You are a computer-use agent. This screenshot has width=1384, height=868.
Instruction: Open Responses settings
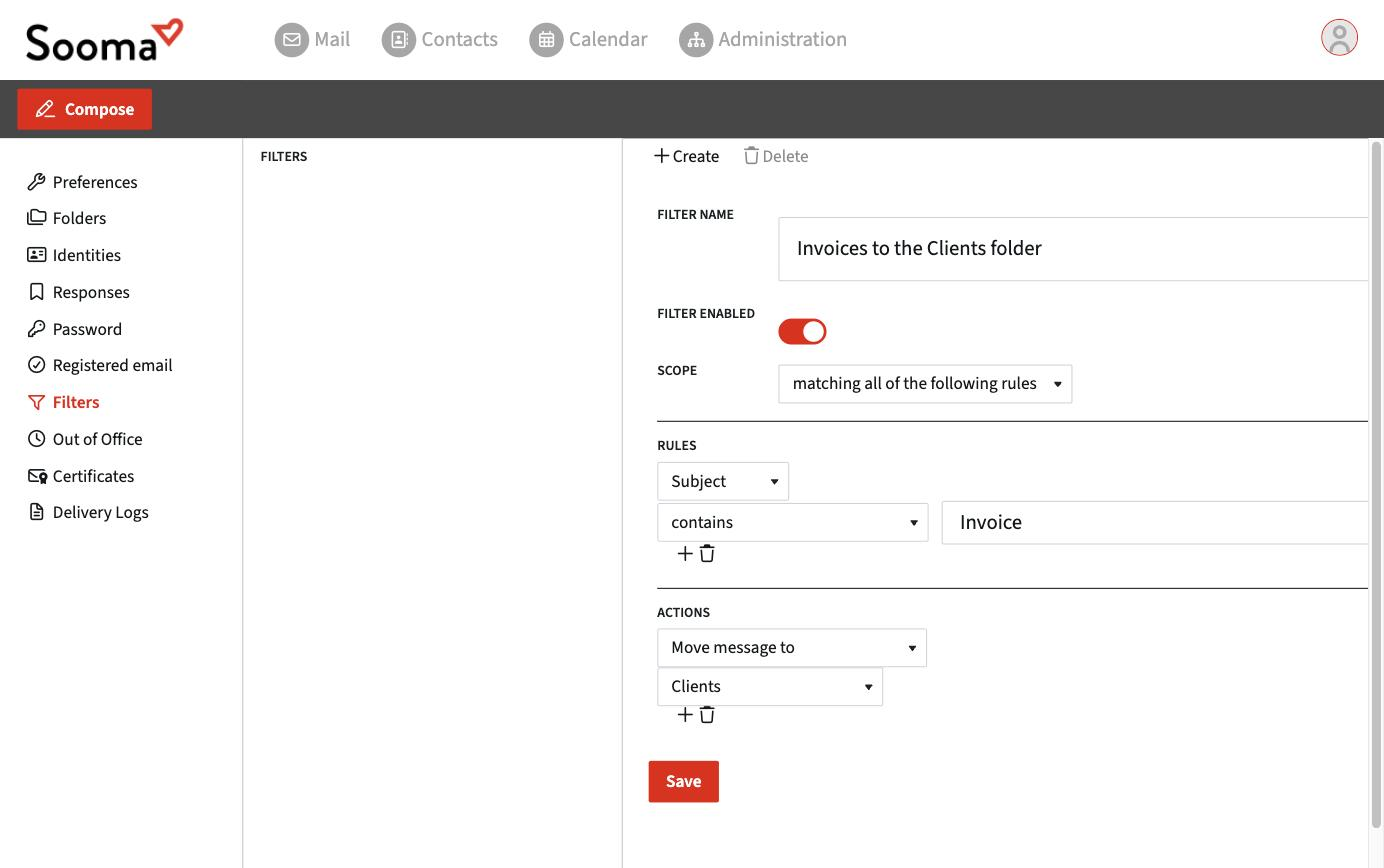tap(78, 292)
